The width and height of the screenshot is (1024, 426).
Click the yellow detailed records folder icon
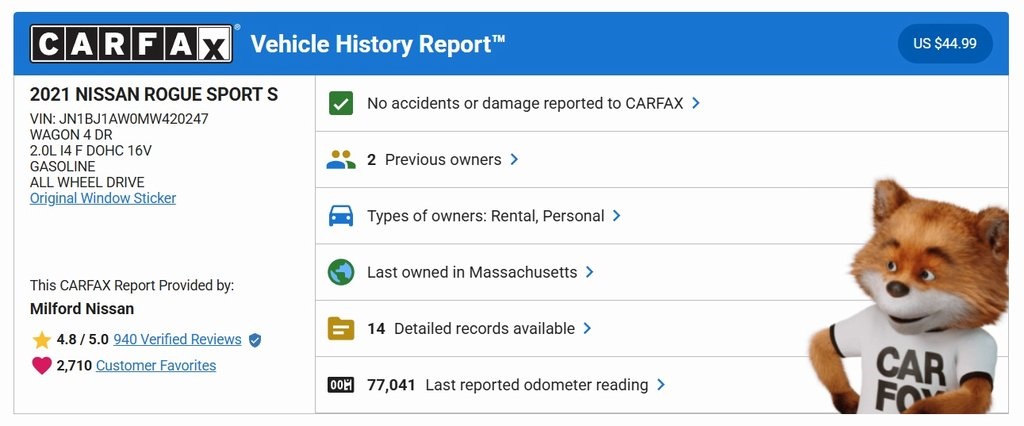[x=341, y=328]
